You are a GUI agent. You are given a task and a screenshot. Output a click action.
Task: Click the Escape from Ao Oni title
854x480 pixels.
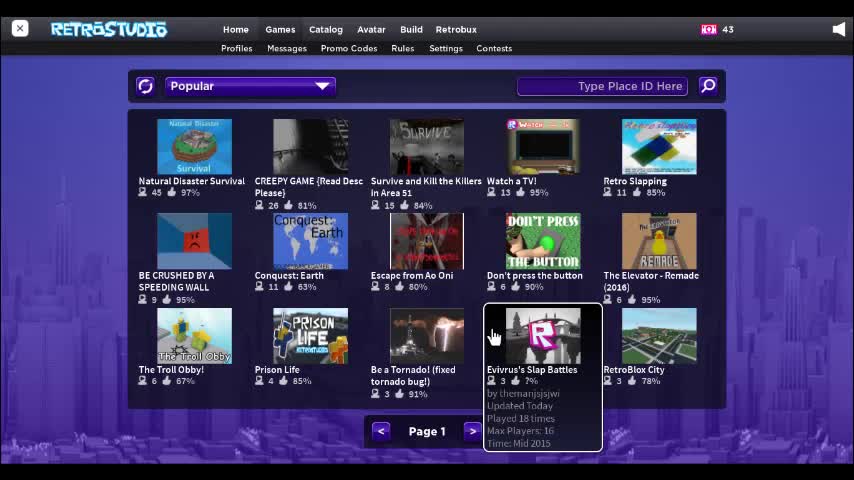[x=412, y=276]
